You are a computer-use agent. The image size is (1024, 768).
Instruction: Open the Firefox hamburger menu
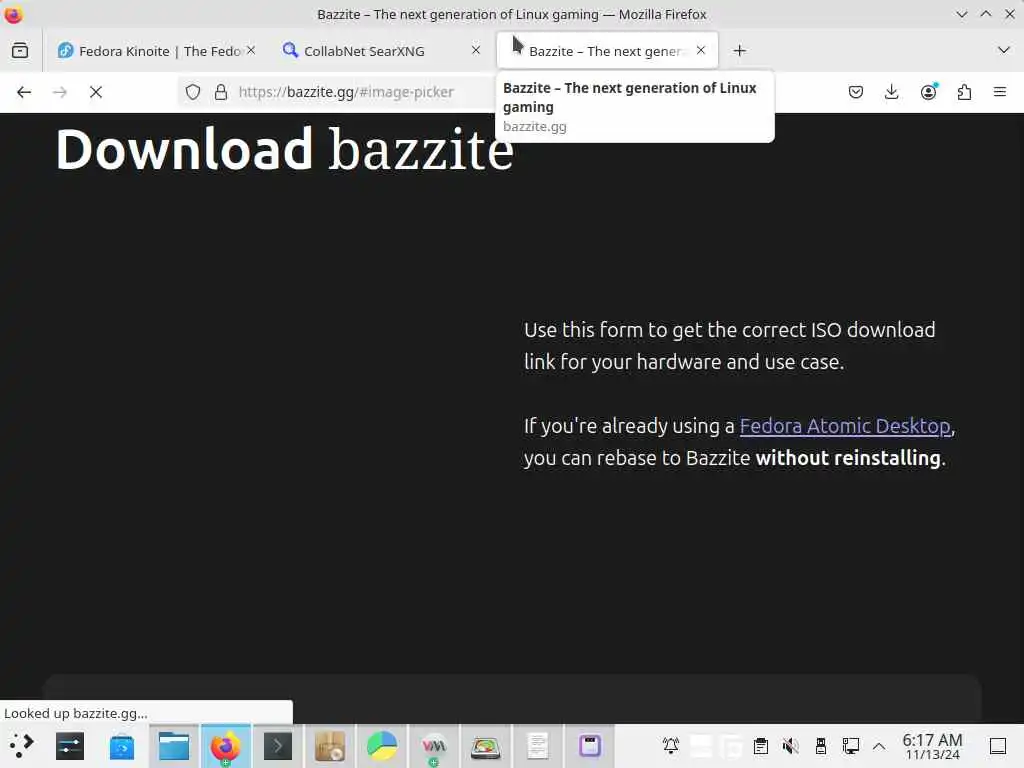(1000, 92)
